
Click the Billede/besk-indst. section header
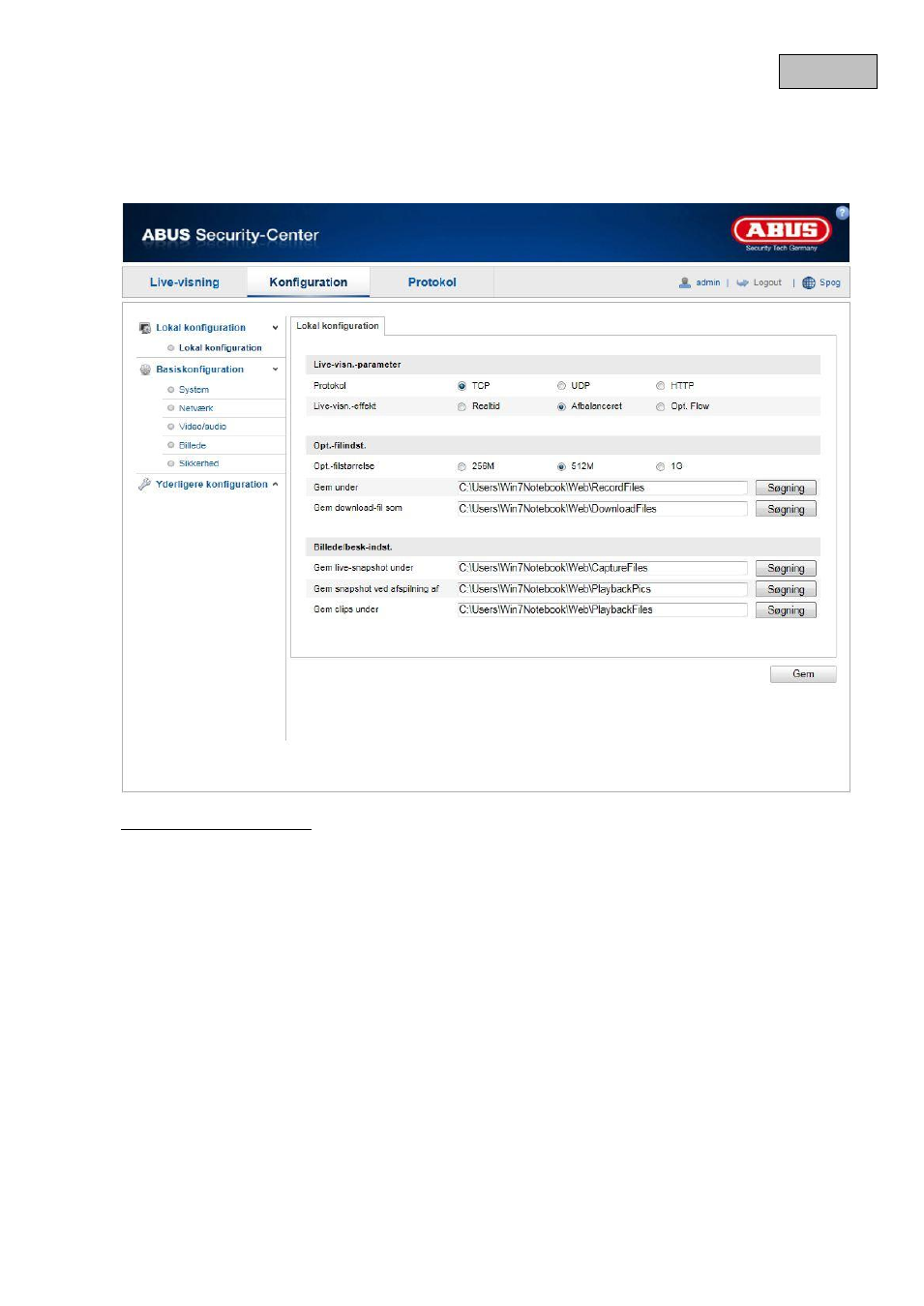click(x=563, y=547)
